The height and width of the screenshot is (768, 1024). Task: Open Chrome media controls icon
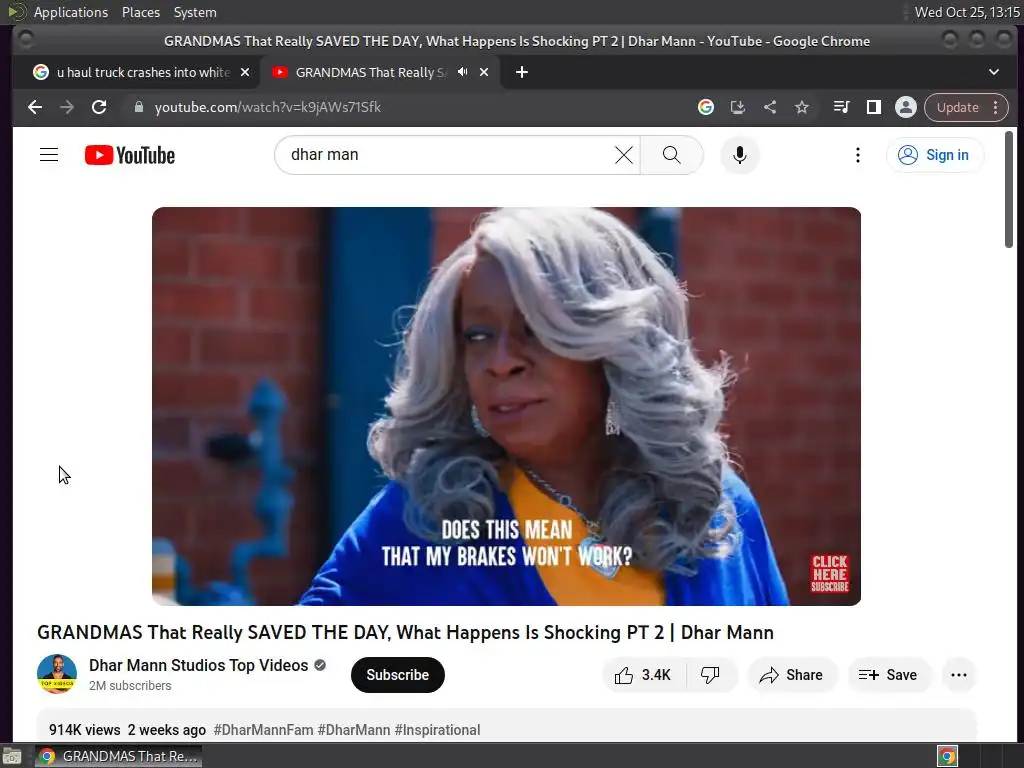click(x=841, y=107)
